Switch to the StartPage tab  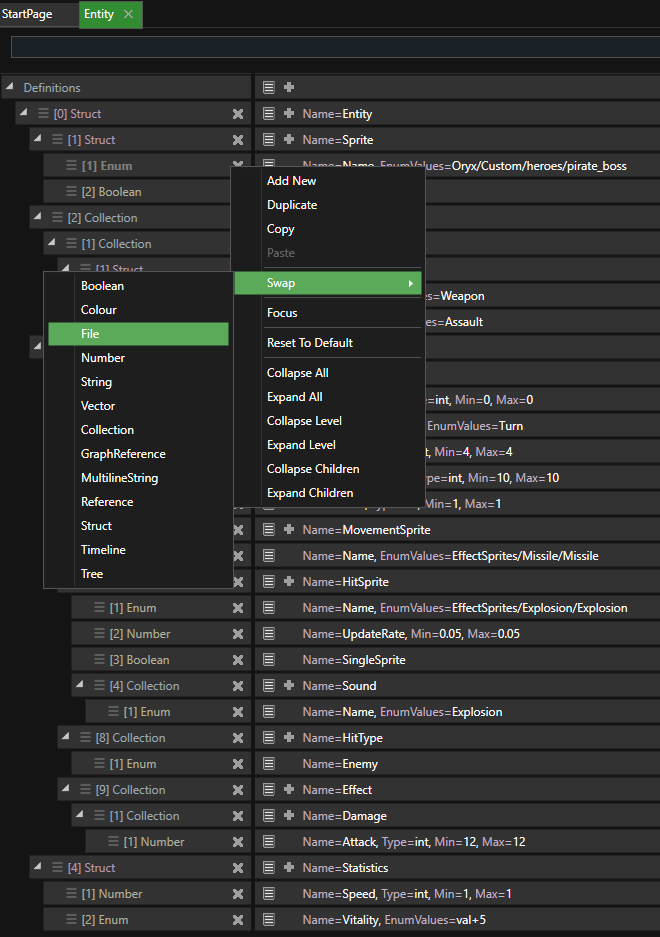click(27, 14)
